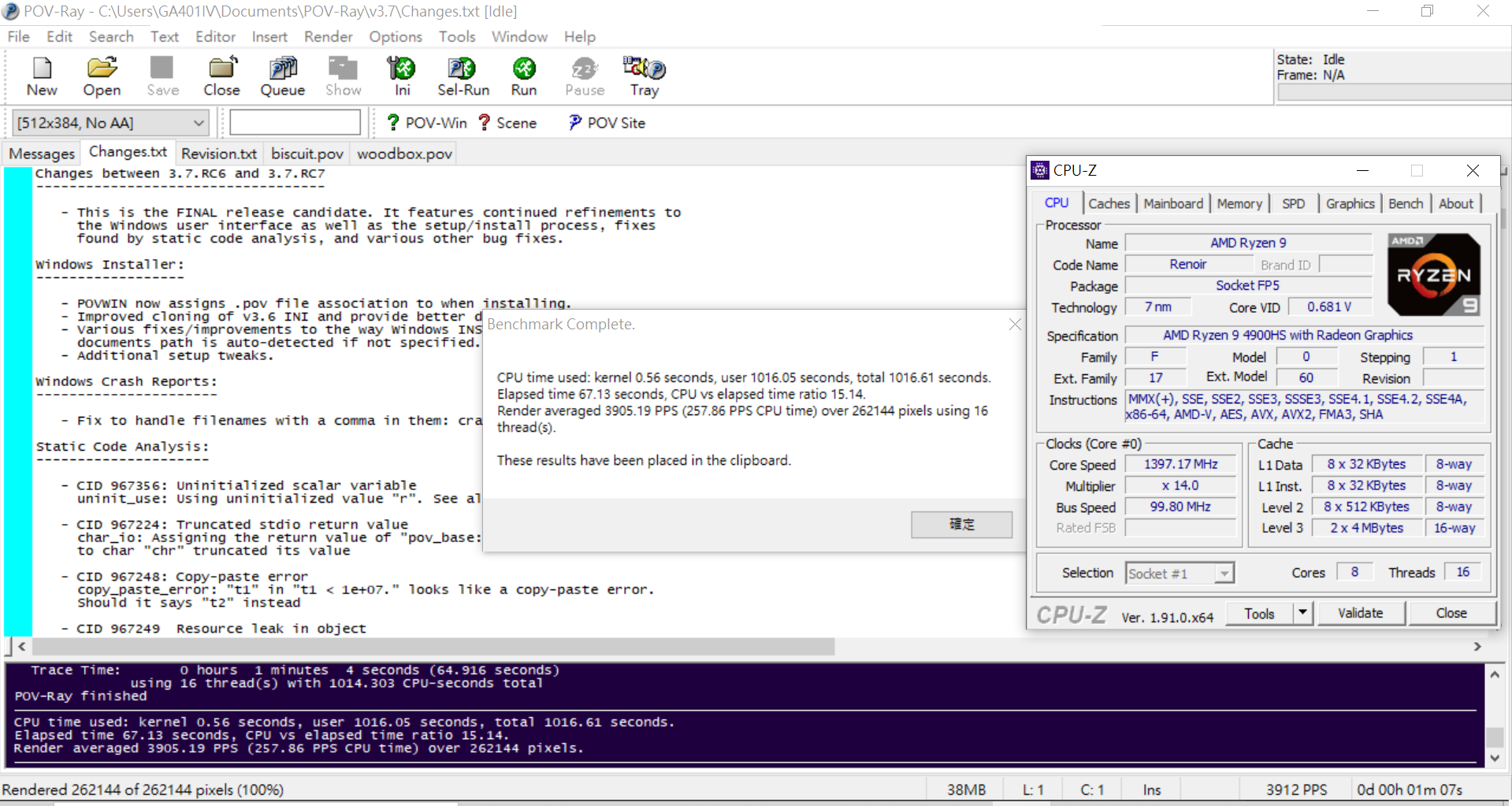Click the CPU-Z Tools button
The height and width of the screenshot is (806, 1512).
pos(1259,613)
